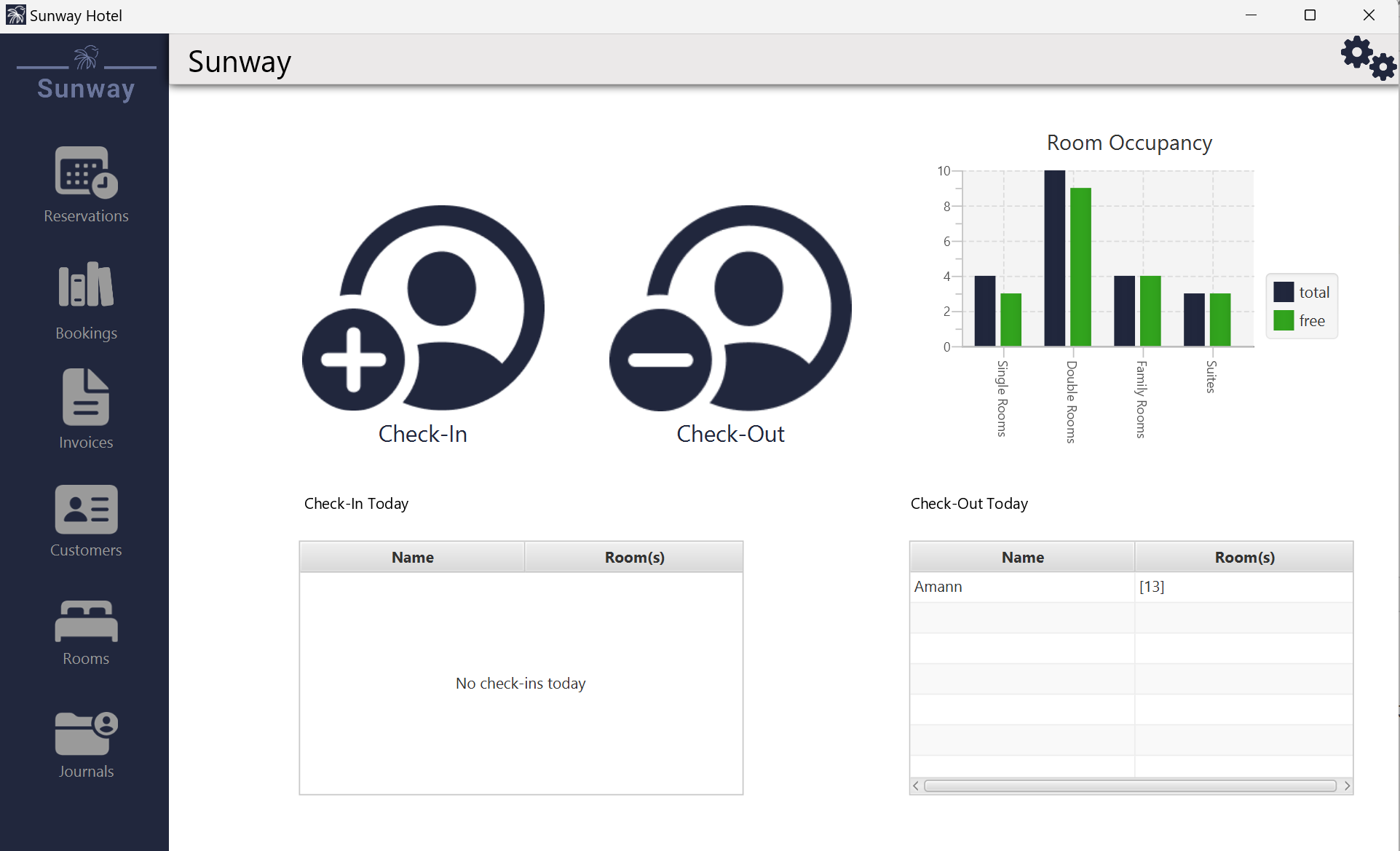Viewport: 1400px width, 851px height.
Task: Click Room(s) header in Check-In Today table
Action: pyautogui.click(x=634, y=557)
